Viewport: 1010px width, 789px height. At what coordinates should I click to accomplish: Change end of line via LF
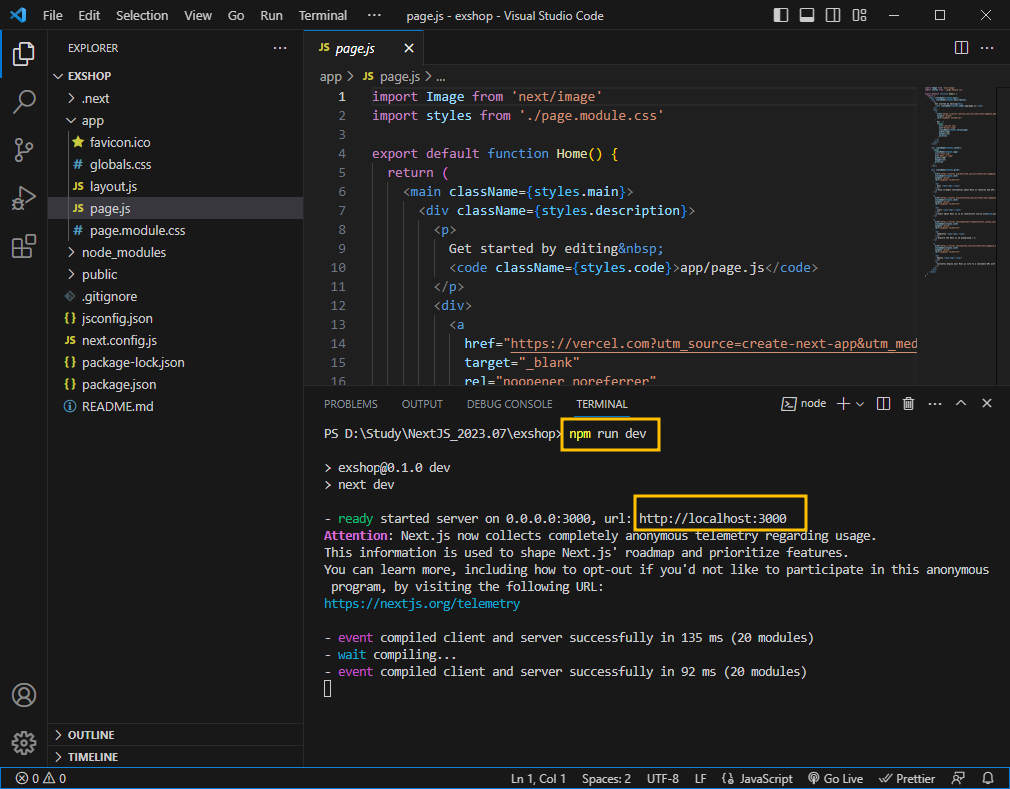(x=700, y=778)
